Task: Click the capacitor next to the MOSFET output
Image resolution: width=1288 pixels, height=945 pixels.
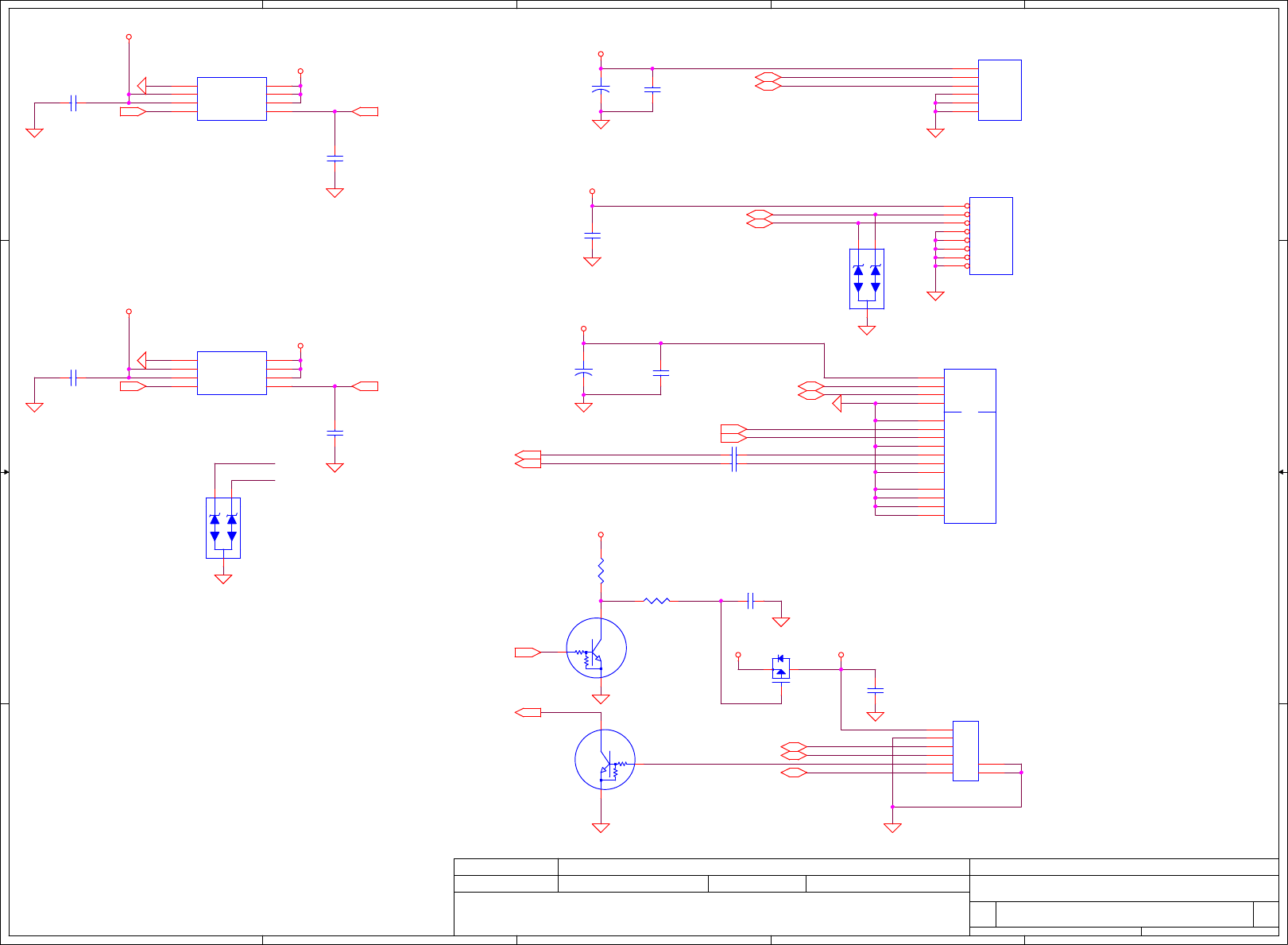Action: point(875,691)
